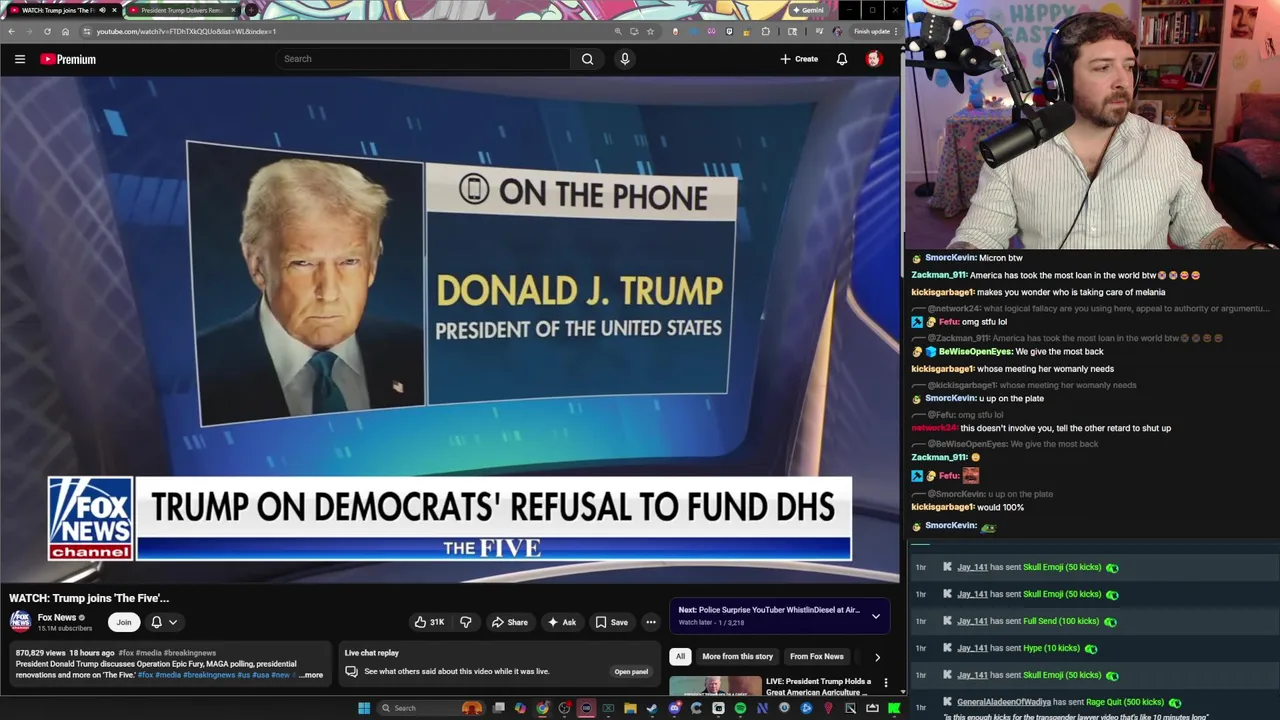Viewport: 1280px width, 720px height.
Task: Open the browser extensions puzzle icon
Action: click(765, 31)
